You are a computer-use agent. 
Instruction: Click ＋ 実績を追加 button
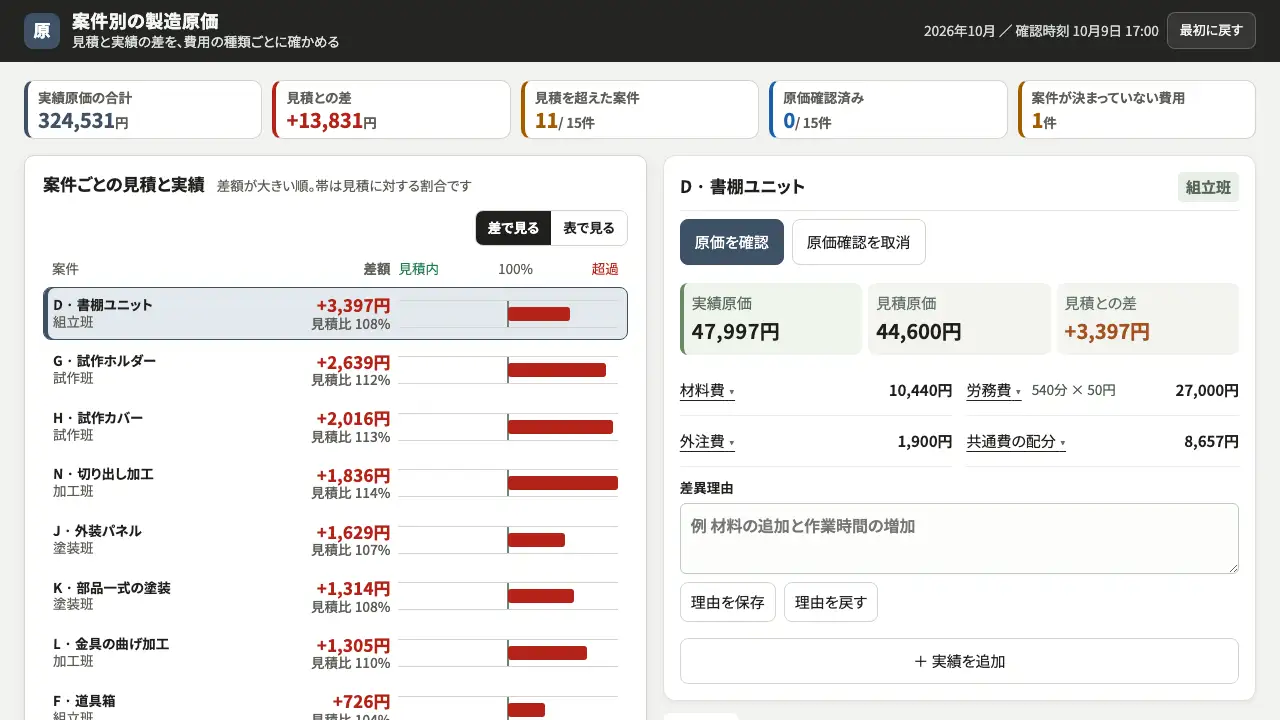pyautogui.click(x=959, y=661)
